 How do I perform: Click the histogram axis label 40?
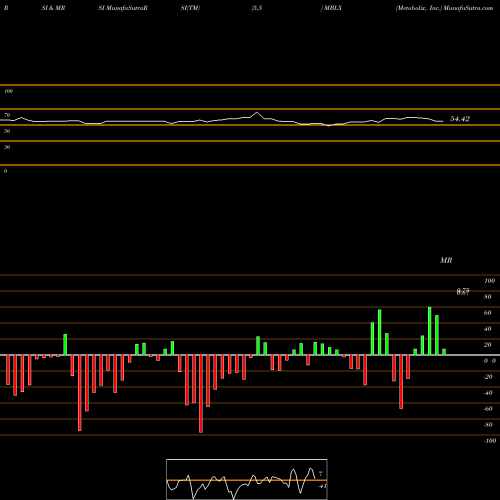(x=487, y=329)
